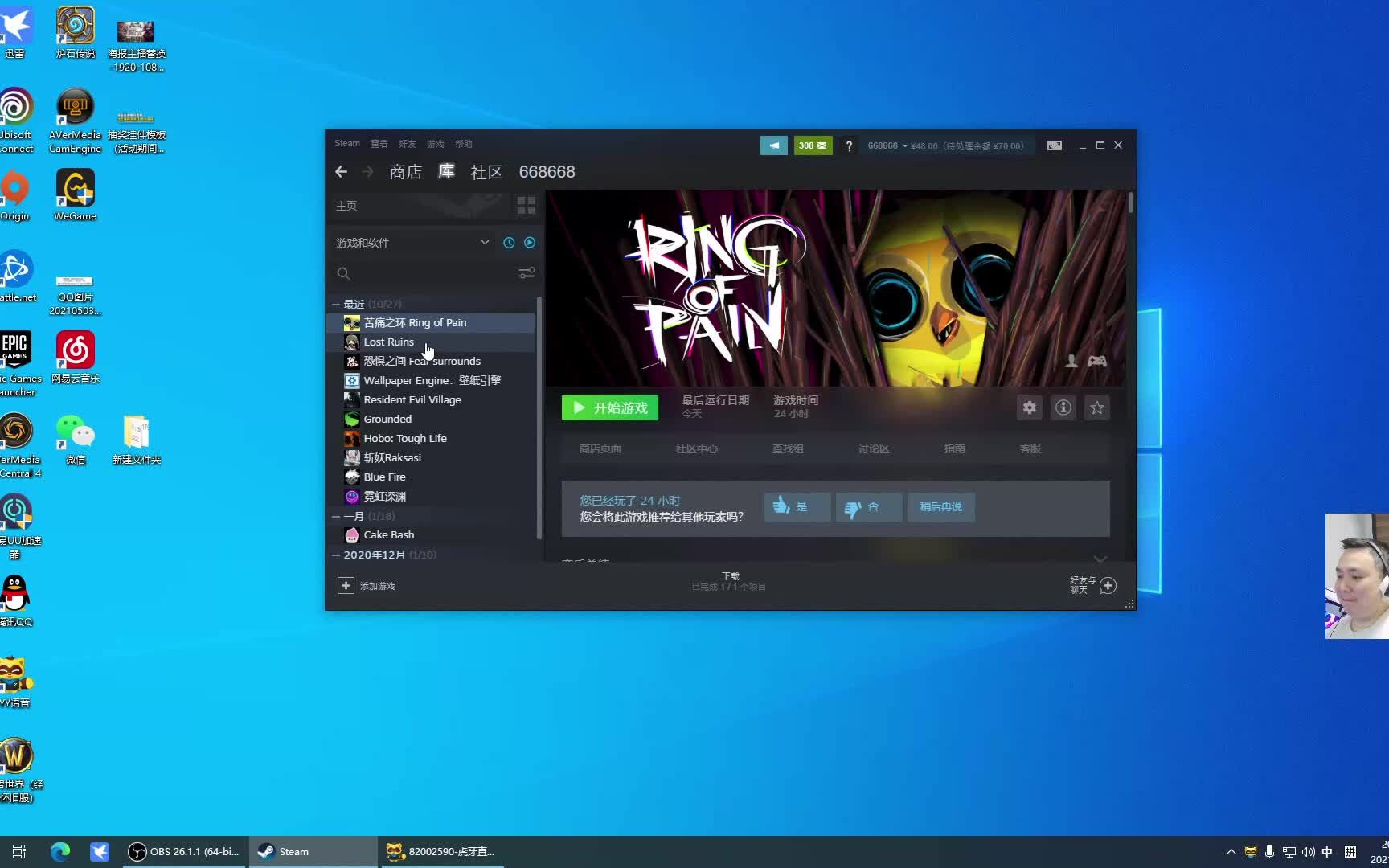
Task: Expand the collapsed section chevron below review box
Action: (1100, 559)
